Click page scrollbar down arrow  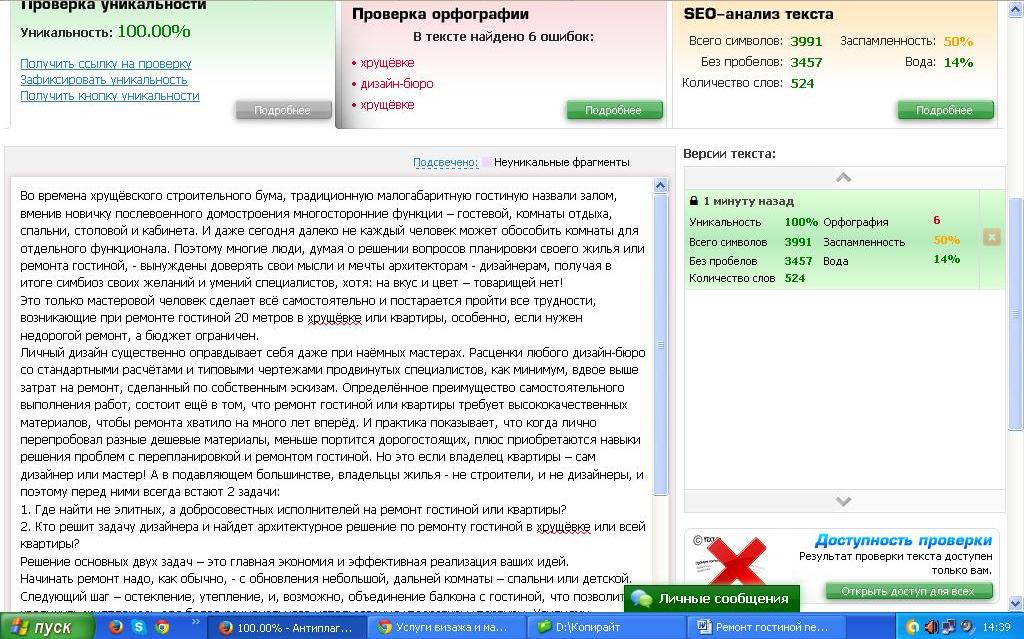[1016, 604]
